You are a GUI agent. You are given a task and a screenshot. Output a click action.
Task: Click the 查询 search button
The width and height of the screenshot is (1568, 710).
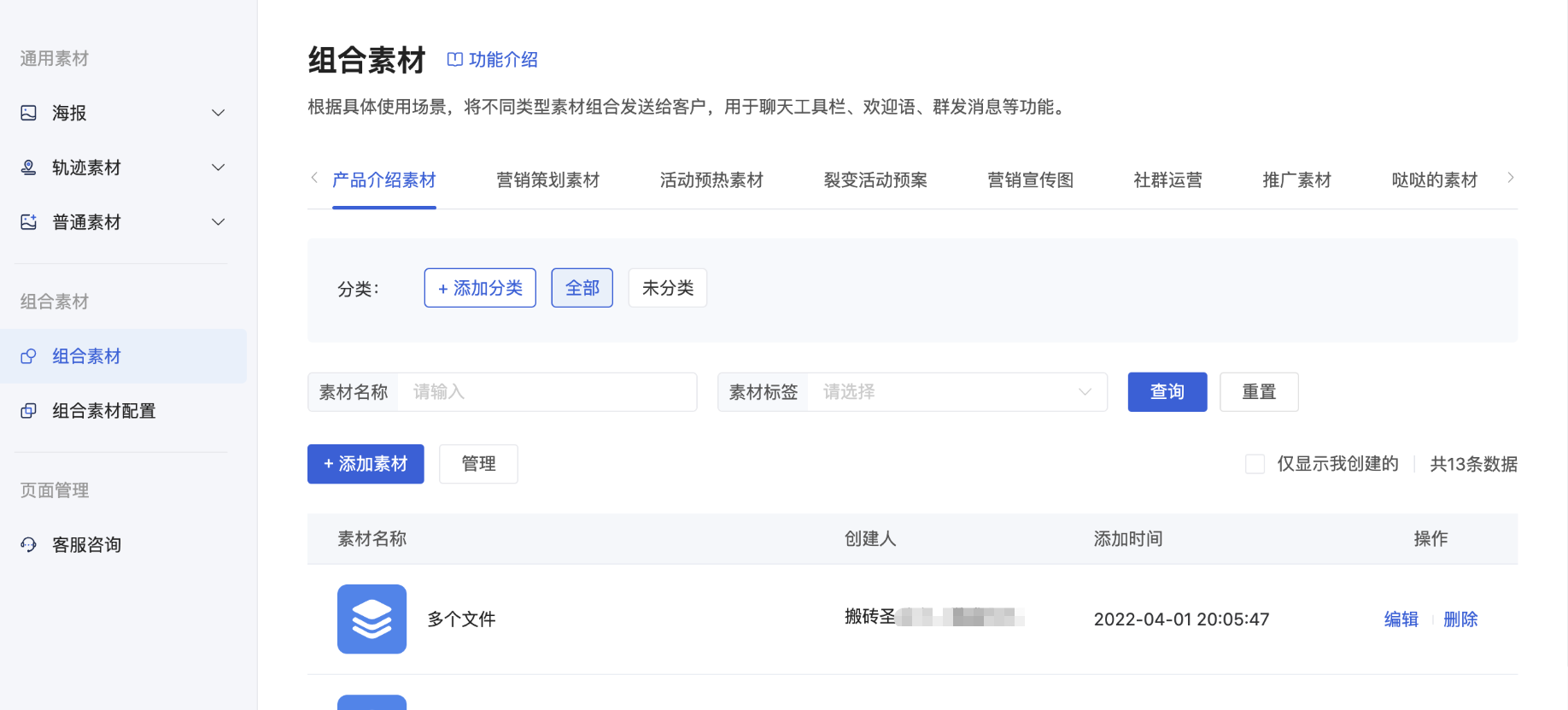tap(1167, 392)
